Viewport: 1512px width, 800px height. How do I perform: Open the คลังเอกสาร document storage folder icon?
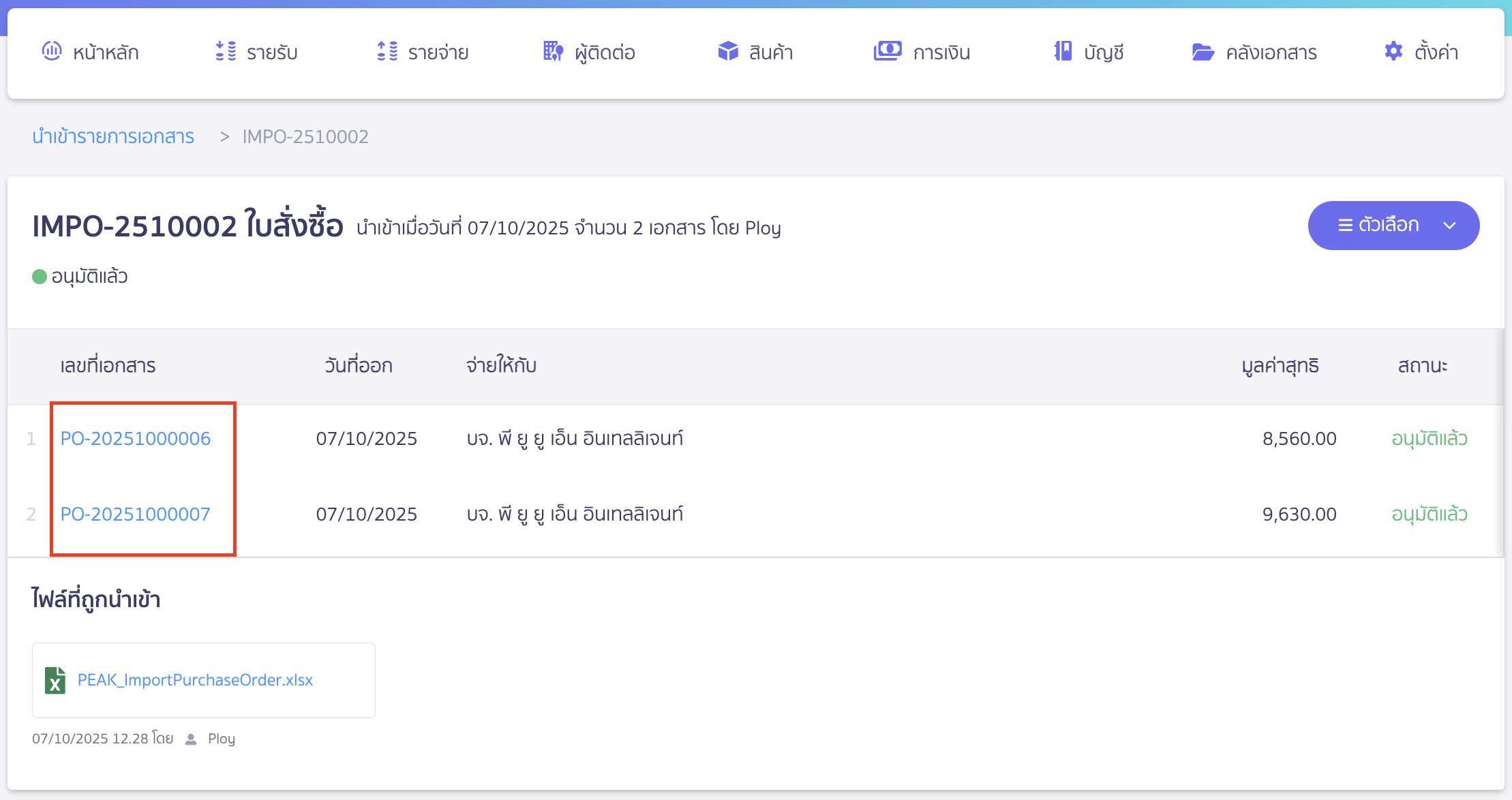(1205, 51)
